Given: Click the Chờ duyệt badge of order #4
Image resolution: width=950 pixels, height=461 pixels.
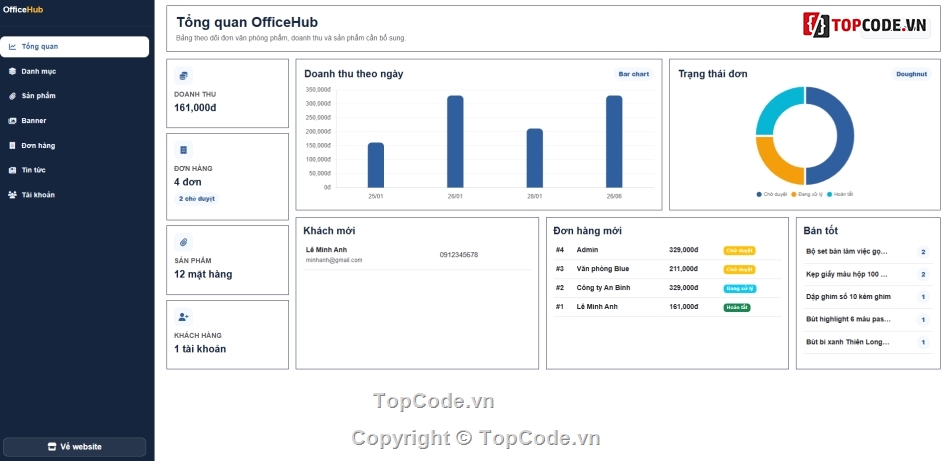Looking at the screenshot, I should [x=739, y=250].
